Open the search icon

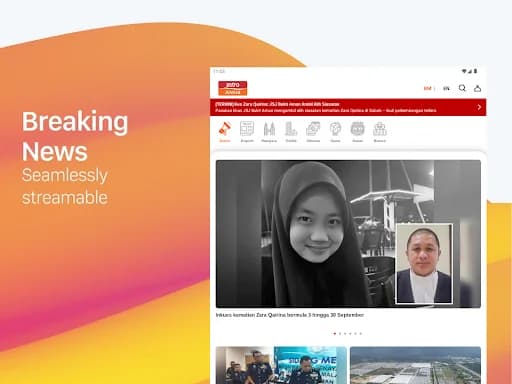point(462,88)
